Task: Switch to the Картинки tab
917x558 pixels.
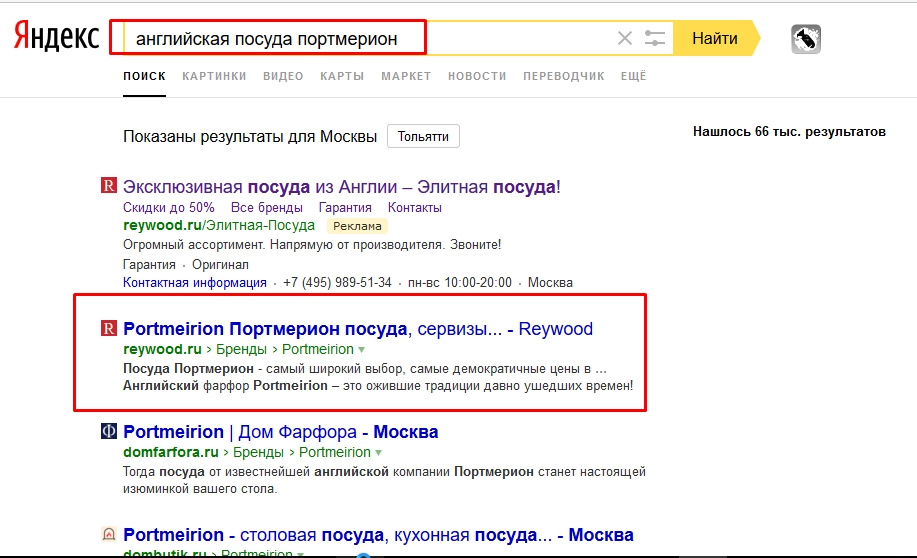Action: 214,76
